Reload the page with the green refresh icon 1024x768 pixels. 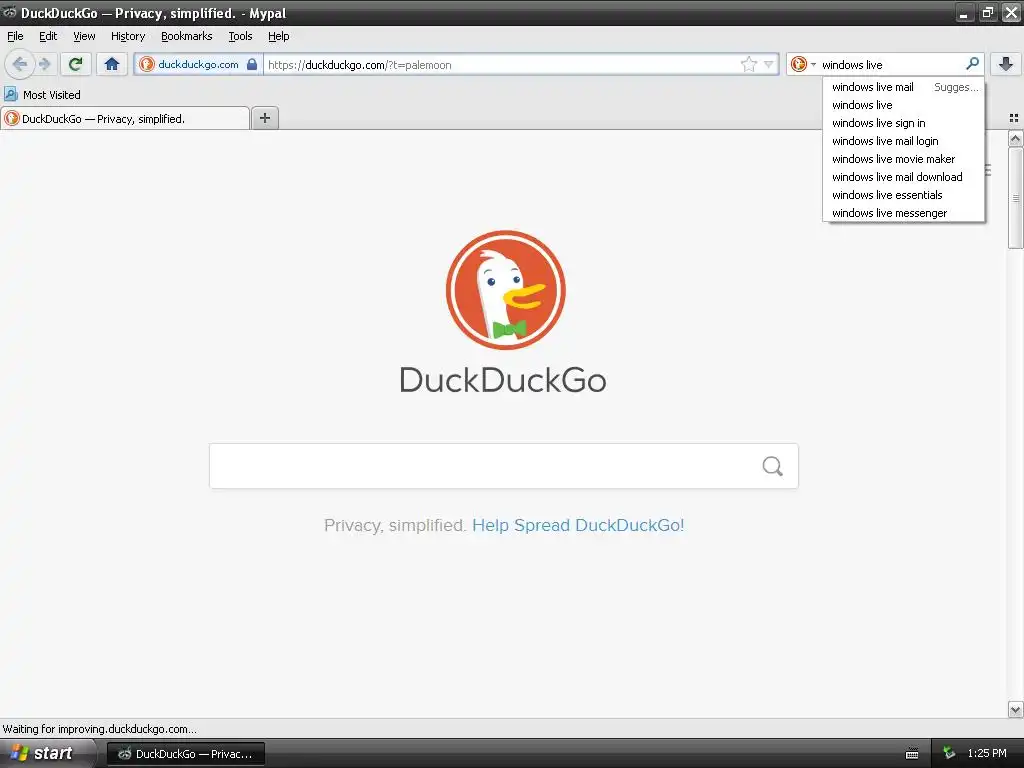pos(76,64)
